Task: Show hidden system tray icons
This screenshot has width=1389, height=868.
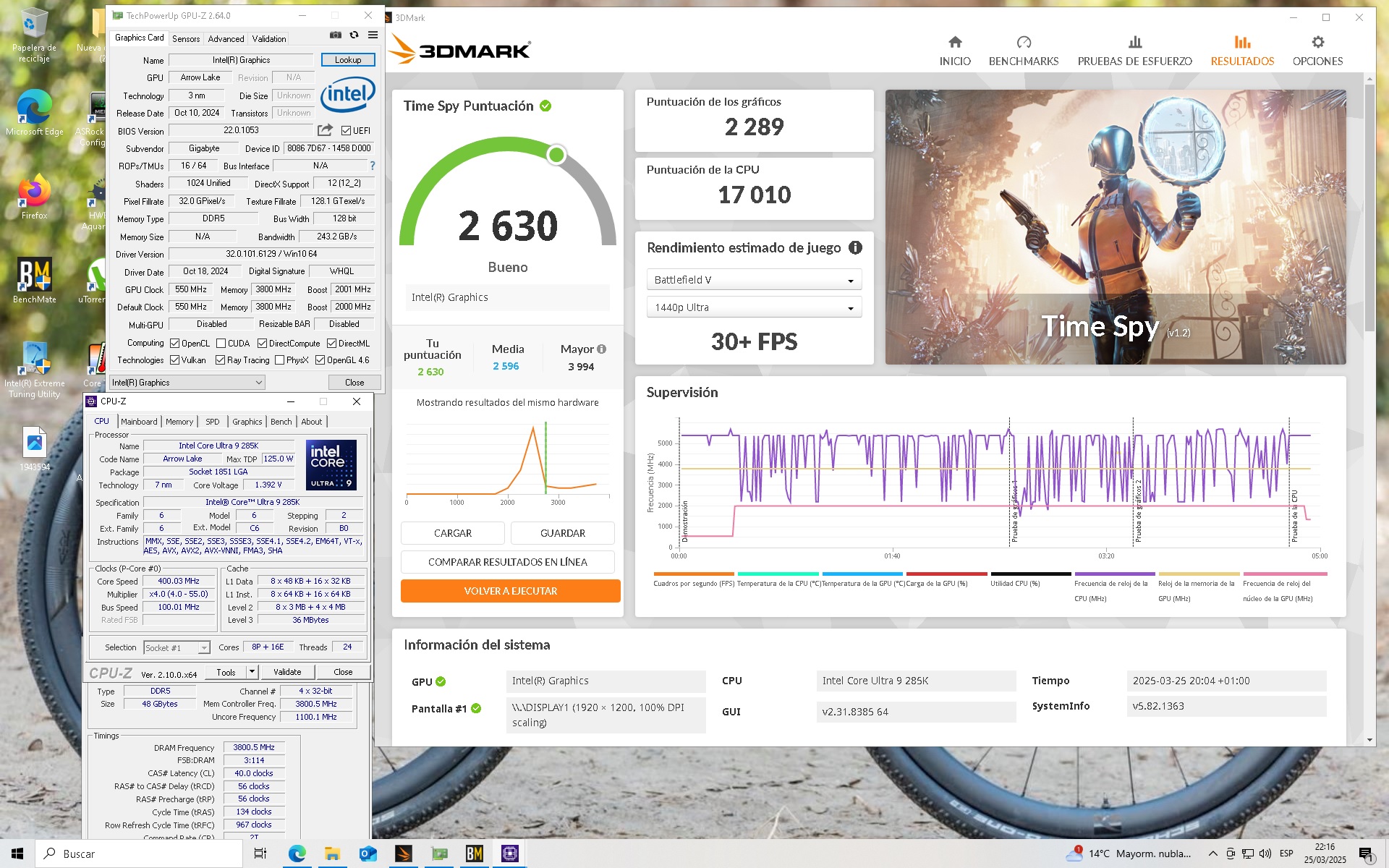Action: [1212, 854]
